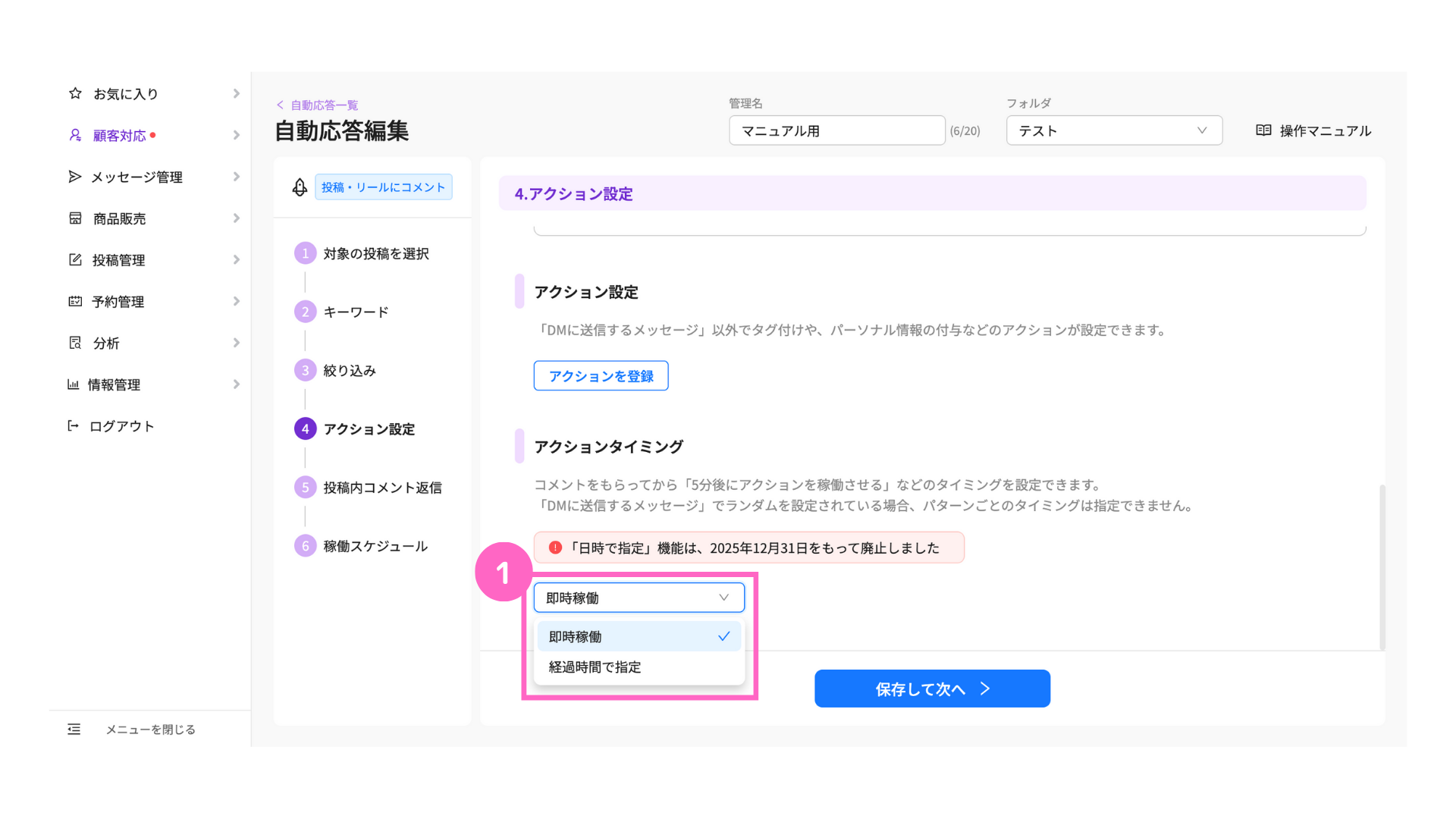This screenshot has width=1456, height=819.
Task: Select 経過時間で指定 option
Action: [595, 667]
